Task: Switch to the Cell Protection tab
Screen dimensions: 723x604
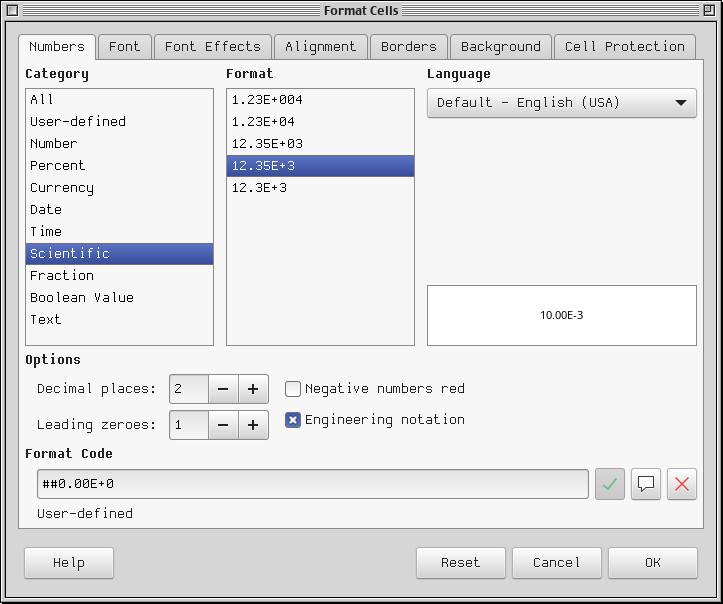Action: pyautogui.click(x=625, y=47)
